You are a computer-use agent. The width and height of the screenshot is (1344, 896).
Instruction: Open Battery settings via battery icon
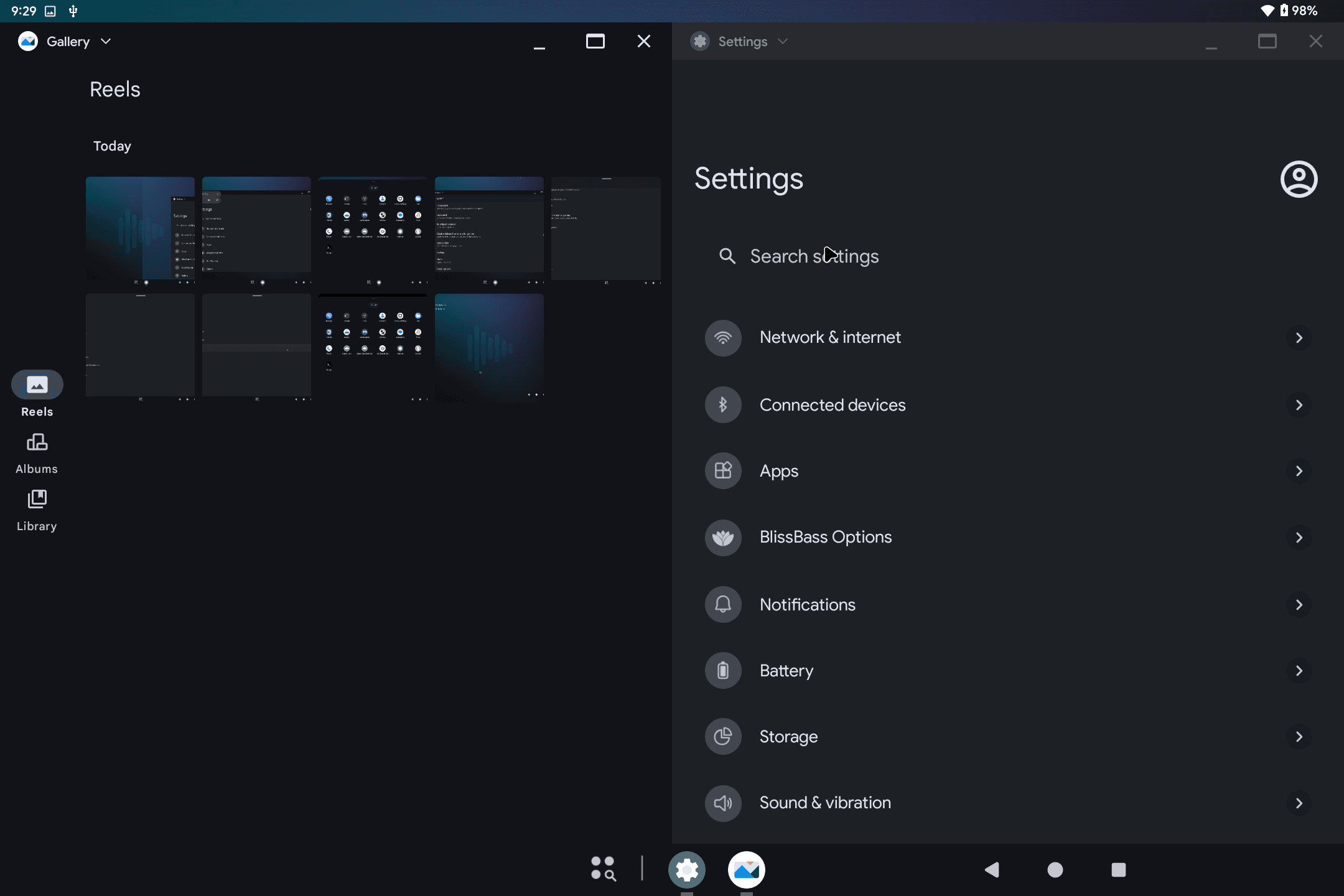coord(722,670)
